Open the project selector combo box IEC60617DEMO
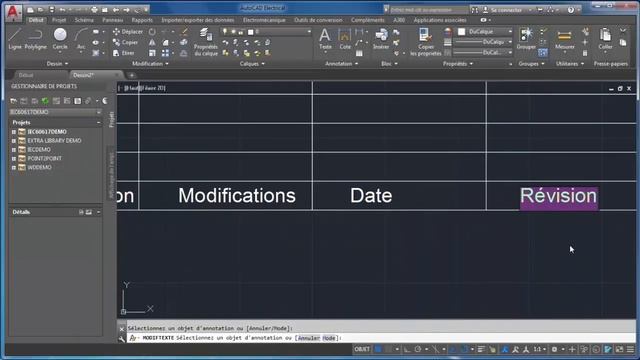Viewport: 640px width, 360px height. pos(56,112)
